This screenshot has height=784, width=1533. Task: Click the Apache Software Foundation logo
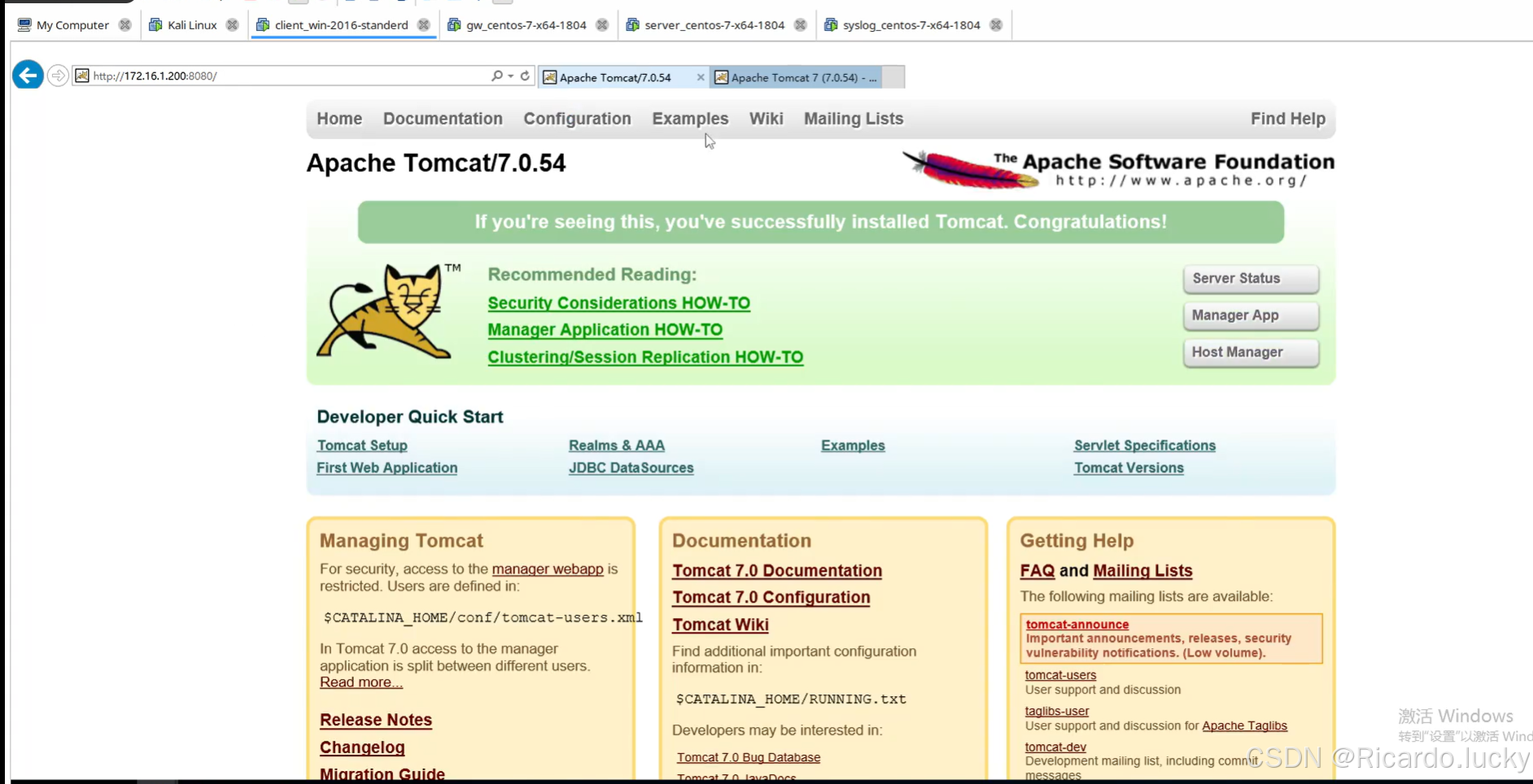click(1118, 169)
